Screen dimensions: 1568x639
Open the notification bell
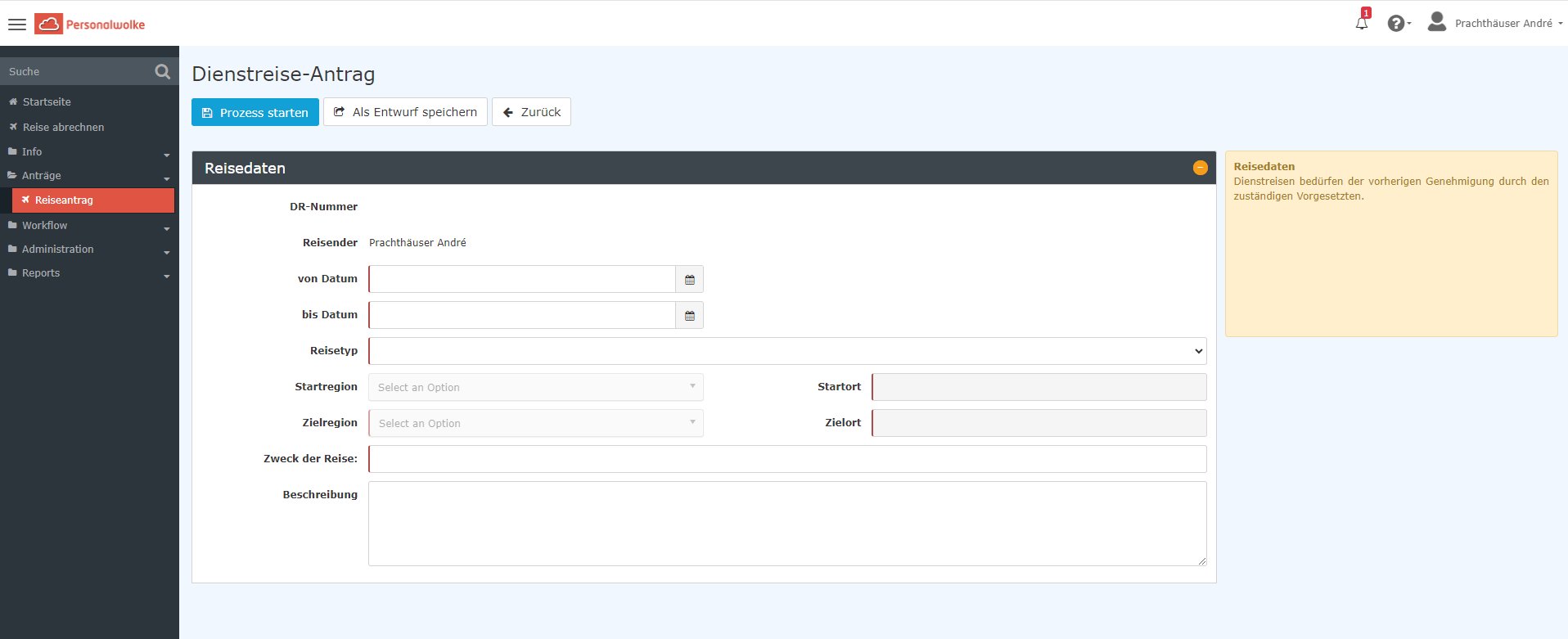[x=1361, y=23]
